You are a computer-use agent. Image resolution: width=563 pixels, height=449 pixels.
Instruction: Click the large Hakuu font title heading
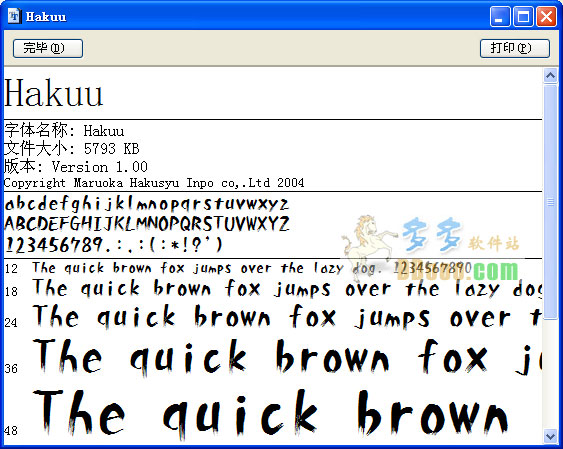pyautogui.click(x=53, y=93)
